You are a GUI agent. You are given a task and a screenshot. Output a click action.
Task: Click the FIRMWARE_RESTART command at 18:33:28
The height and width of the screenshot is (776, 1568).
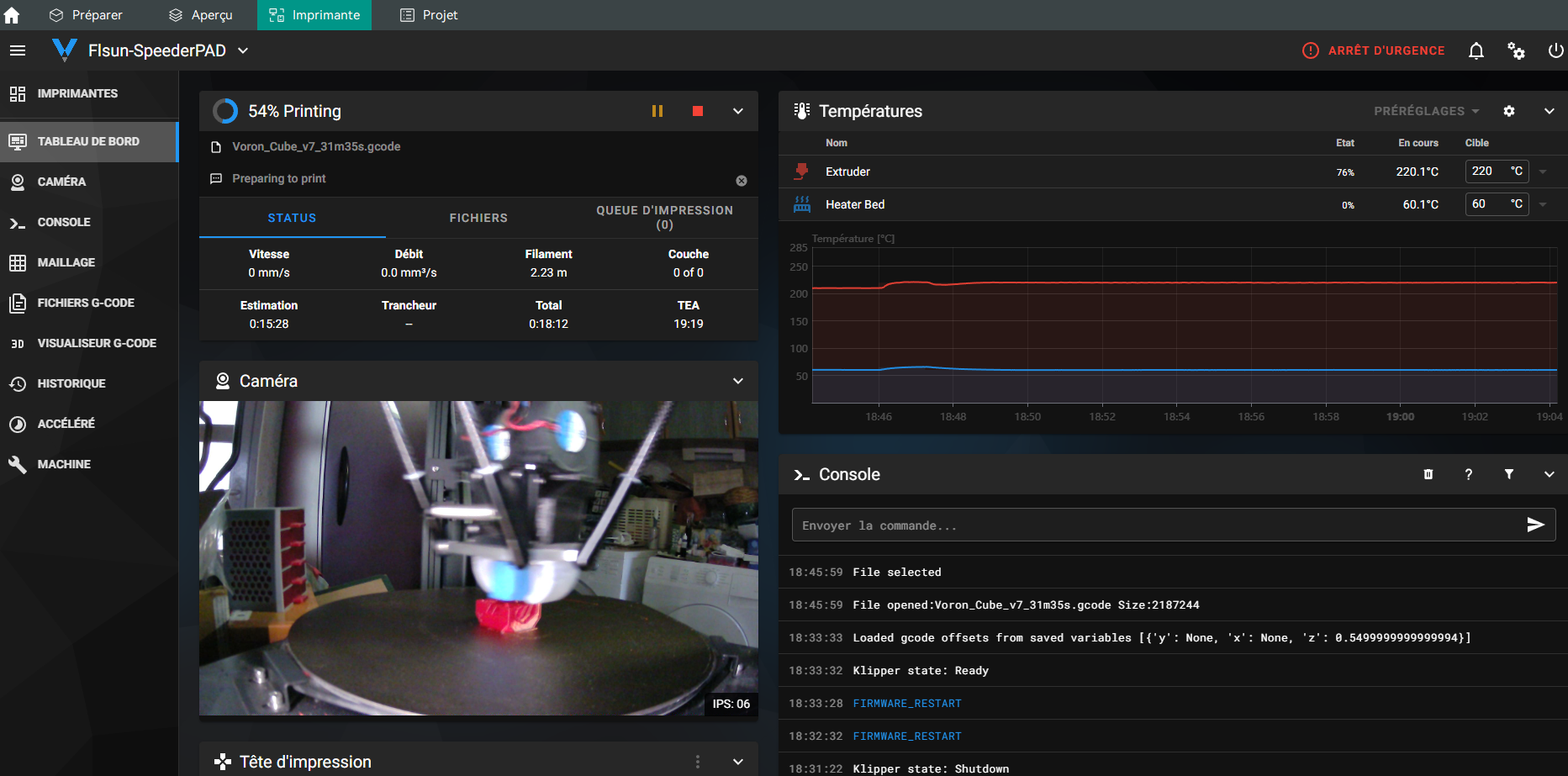click(x=907, y=704)
